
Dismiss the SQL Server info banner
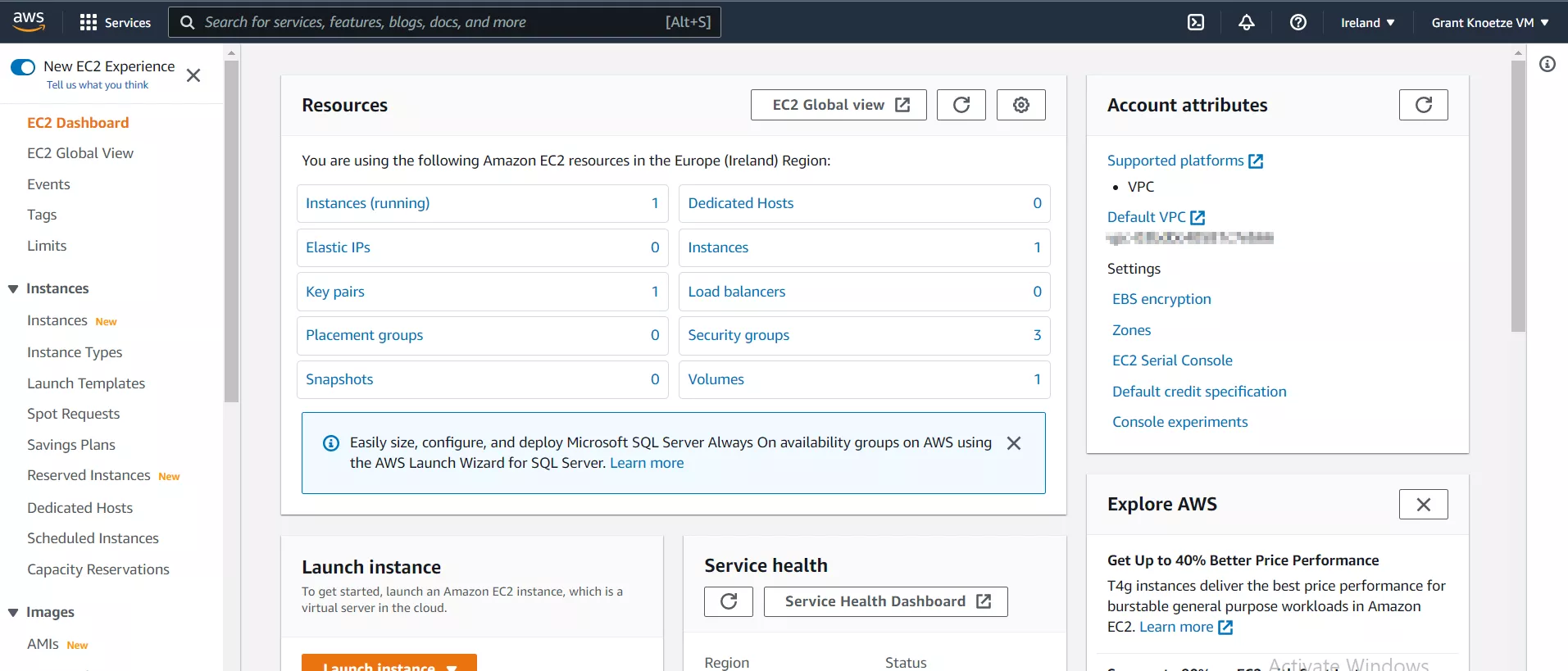1014,443
